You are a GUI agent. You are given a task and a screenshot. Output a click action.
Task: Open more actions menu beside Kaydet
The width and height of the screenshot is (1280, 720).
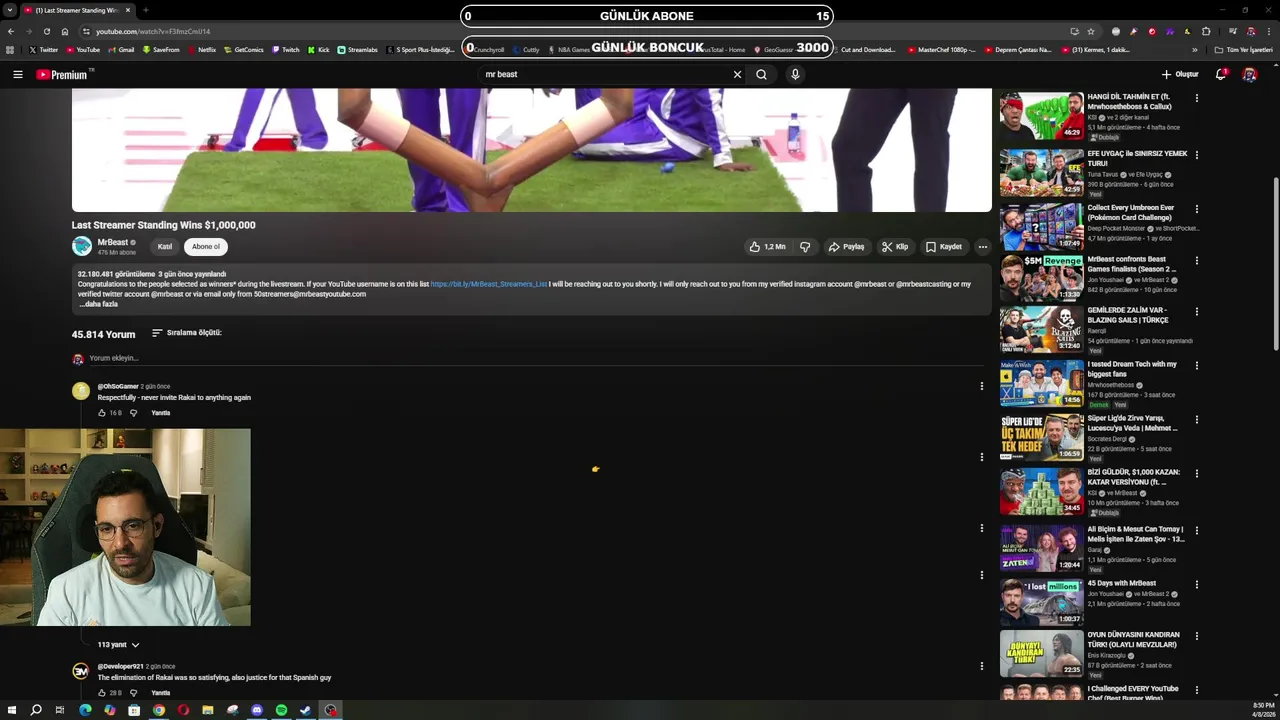point(982,246)
